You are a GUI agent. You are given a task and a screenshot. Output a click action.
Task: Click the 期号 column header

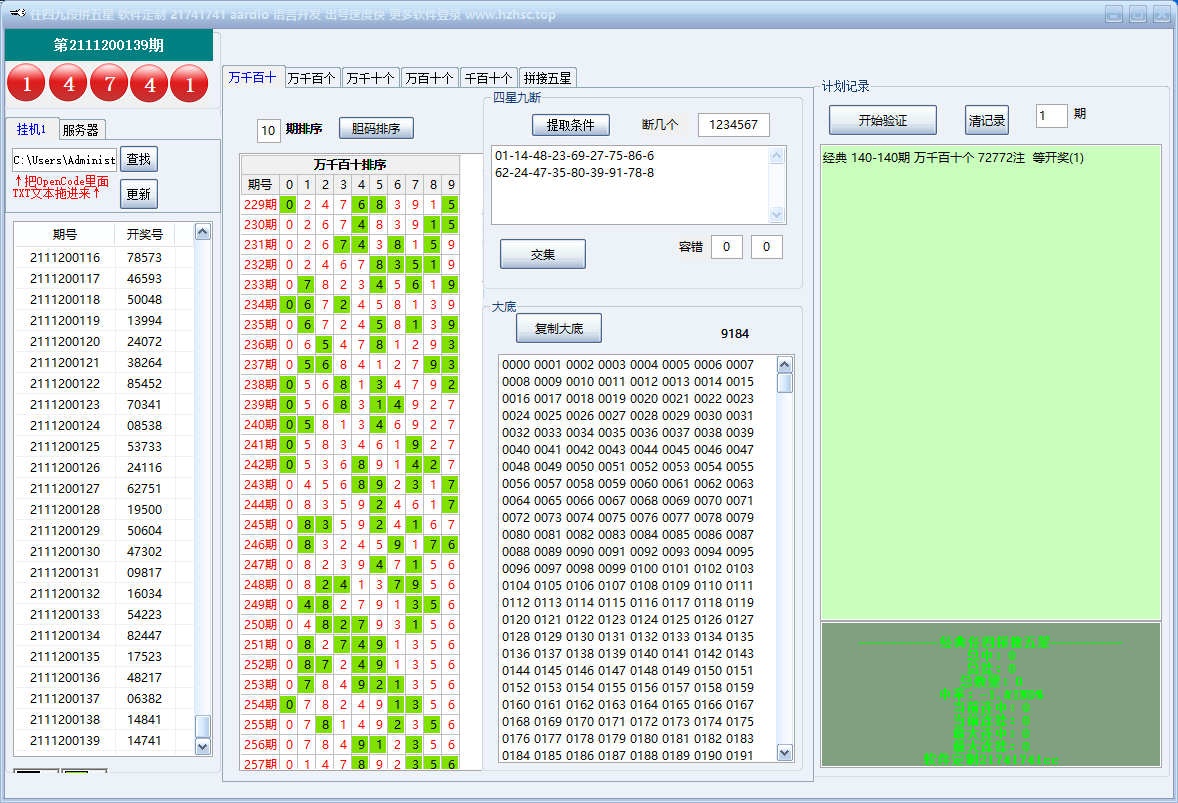point(65,234)
